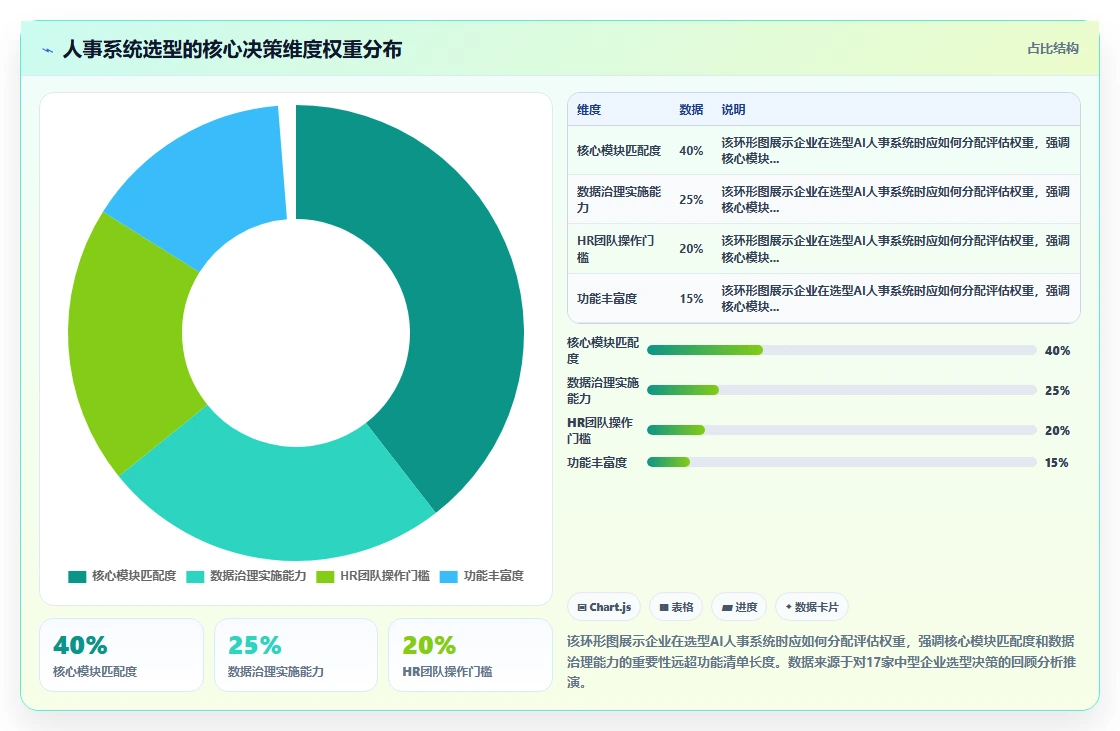Click the 20% cell in the table
Viewport: 1120px width, 731px height.
691,249
